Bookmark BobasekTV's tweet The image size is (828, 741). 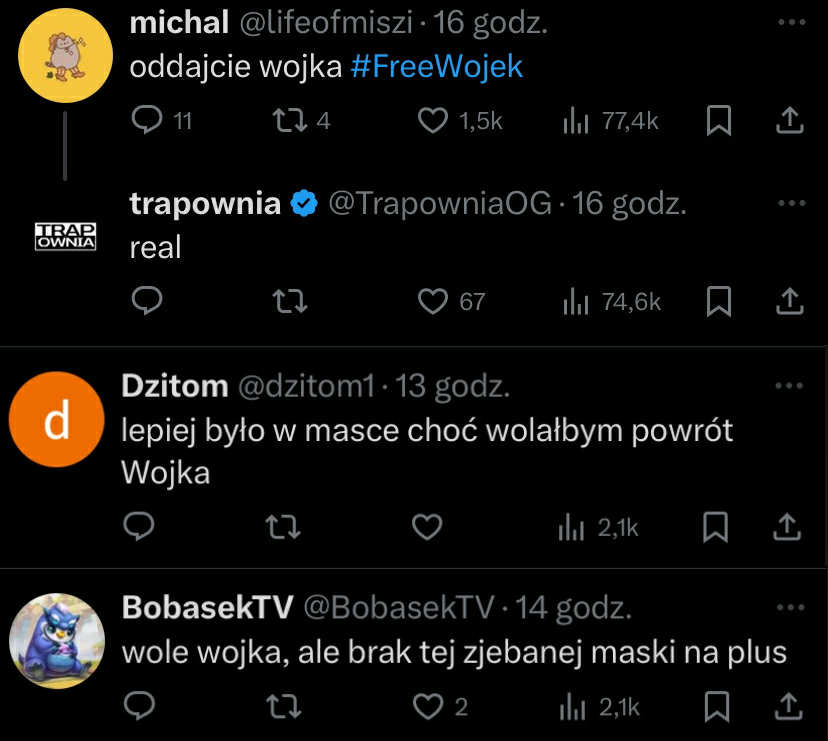click(x=715, y=707)
